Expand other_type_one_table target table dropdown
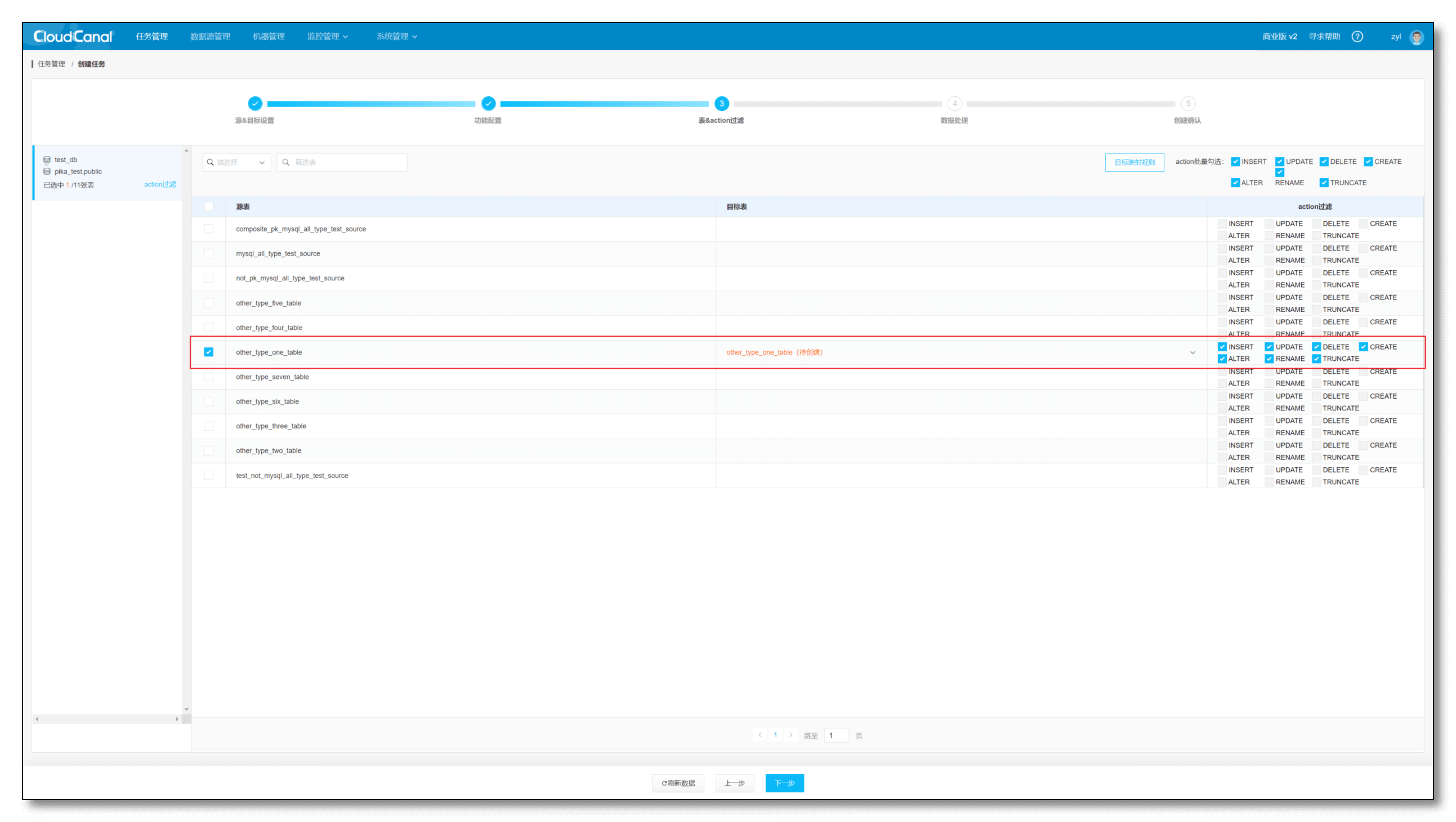This screenshot has width=1456, height=822. tap(1192, 352)
